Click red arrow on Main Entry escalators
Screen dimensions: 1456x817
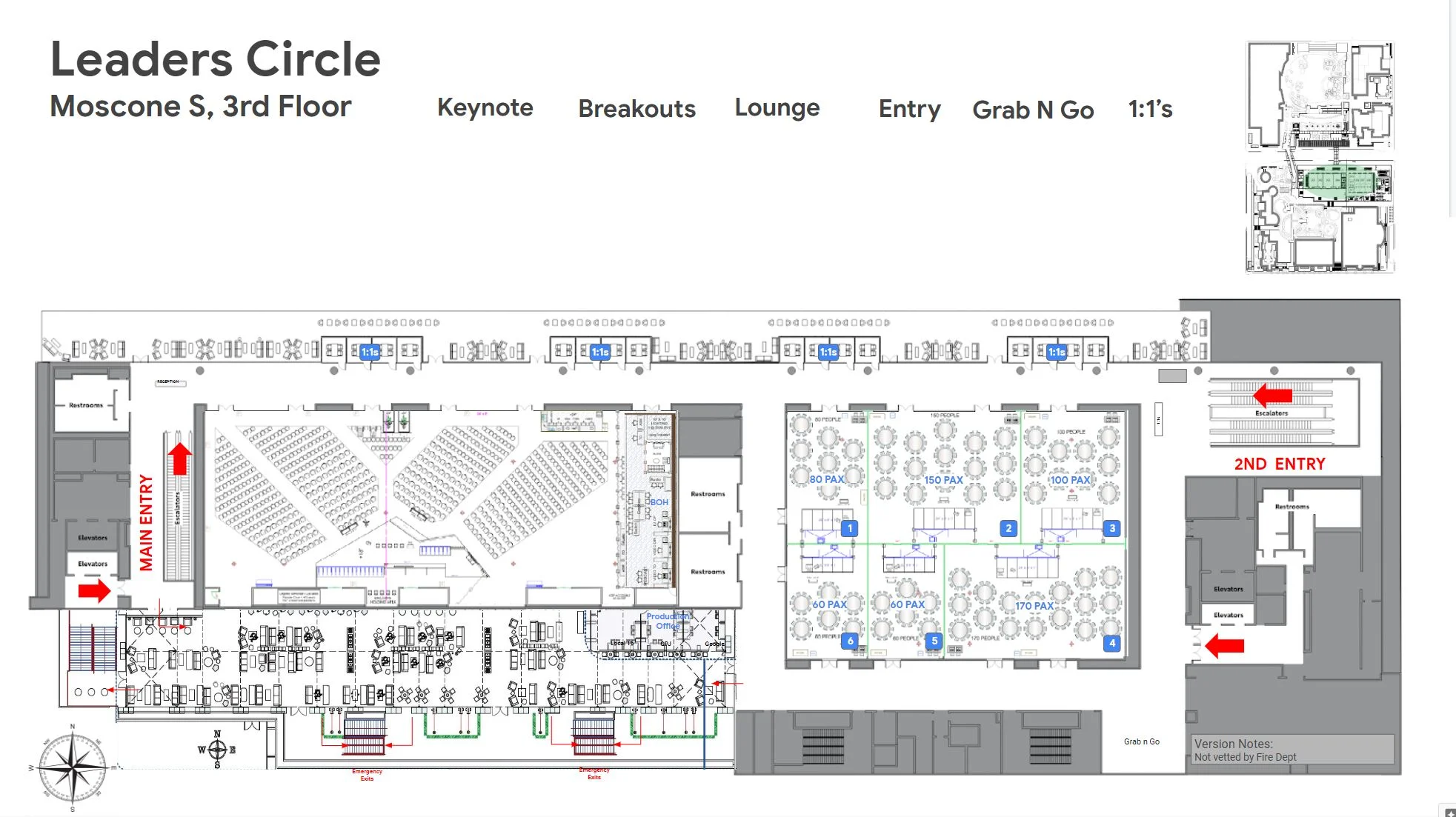179,458
